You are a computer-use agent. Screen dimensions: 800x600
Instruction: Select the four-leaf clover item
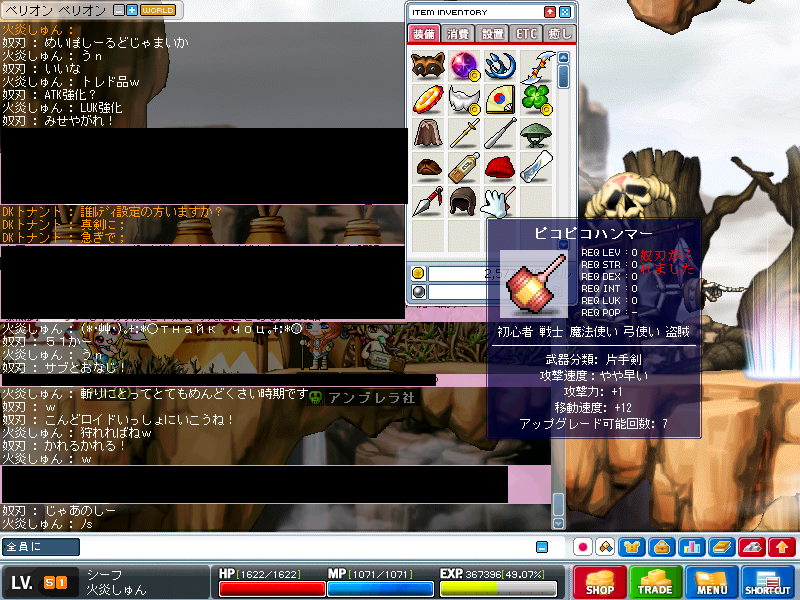click(x=536, y=99)
